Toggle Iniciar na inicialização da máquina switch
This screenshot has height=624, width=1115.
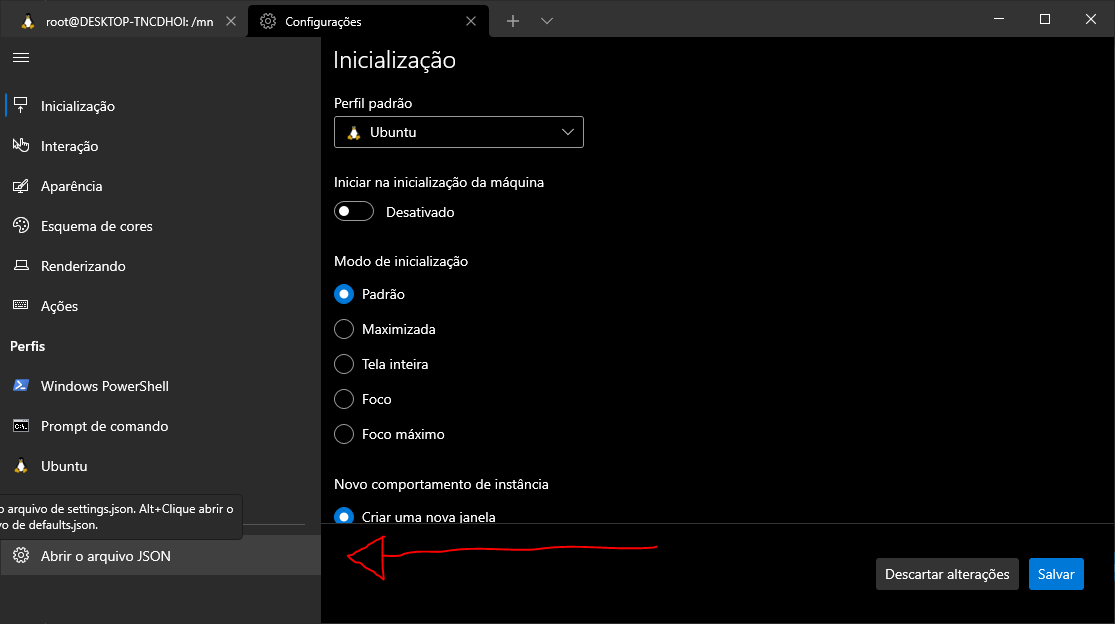(x=353, y=211)
